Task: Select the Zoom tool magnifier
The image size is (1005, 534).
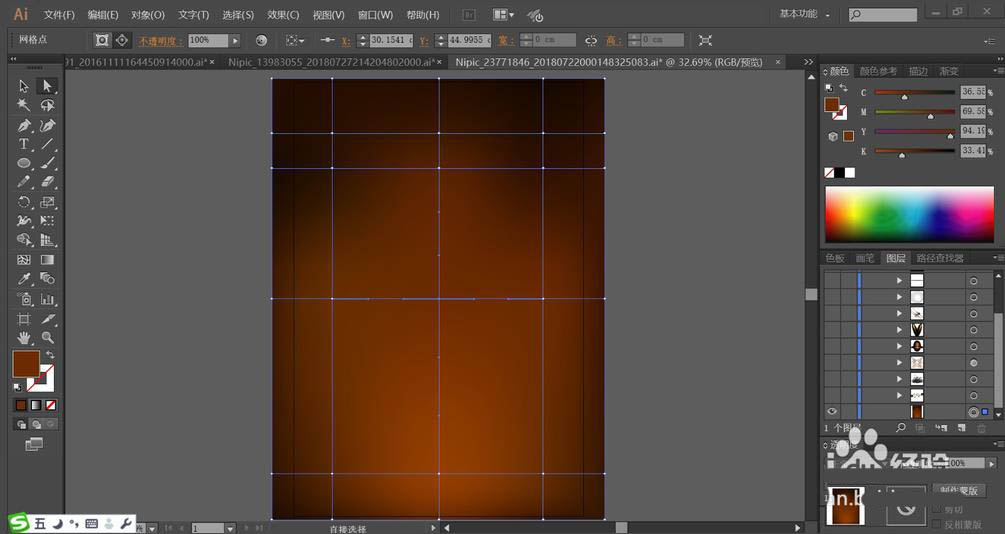Action: (47, 337)
